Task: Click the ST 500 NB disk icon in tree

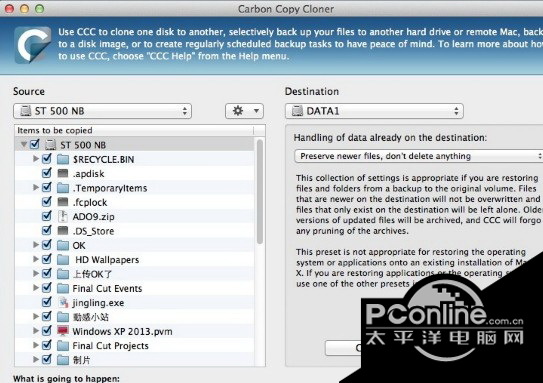Action: tap(51, 145)
